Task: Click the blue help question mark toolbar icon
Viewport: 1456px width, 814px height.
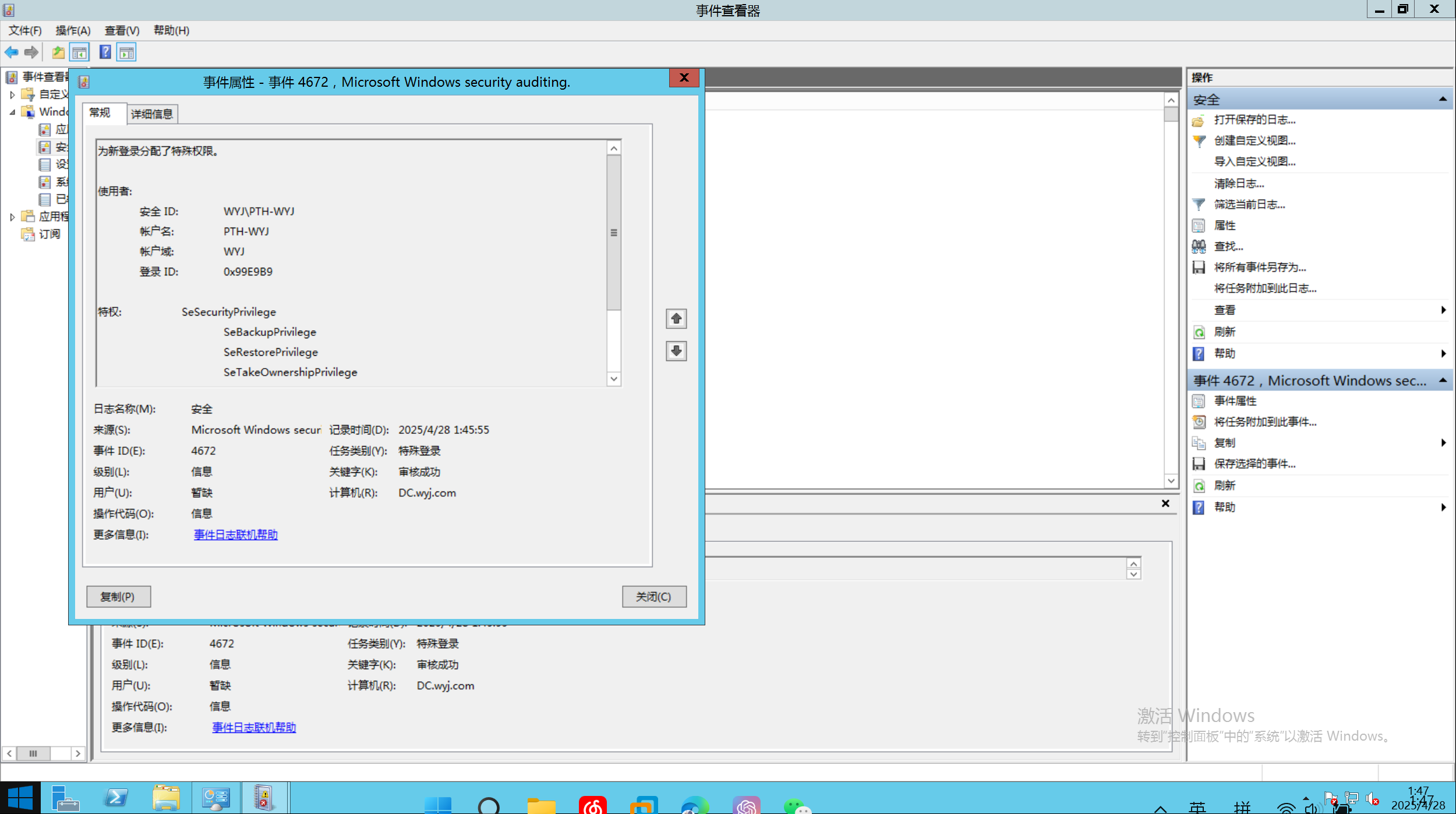Action: (x=105, y=52)
